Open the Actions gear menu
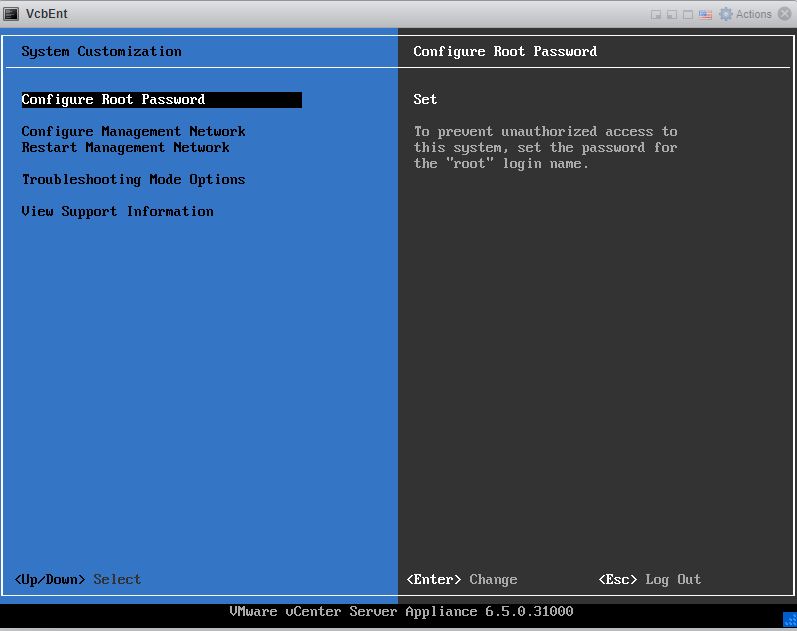This screenshot has height=631, width=797. click(x=745, y=14)
